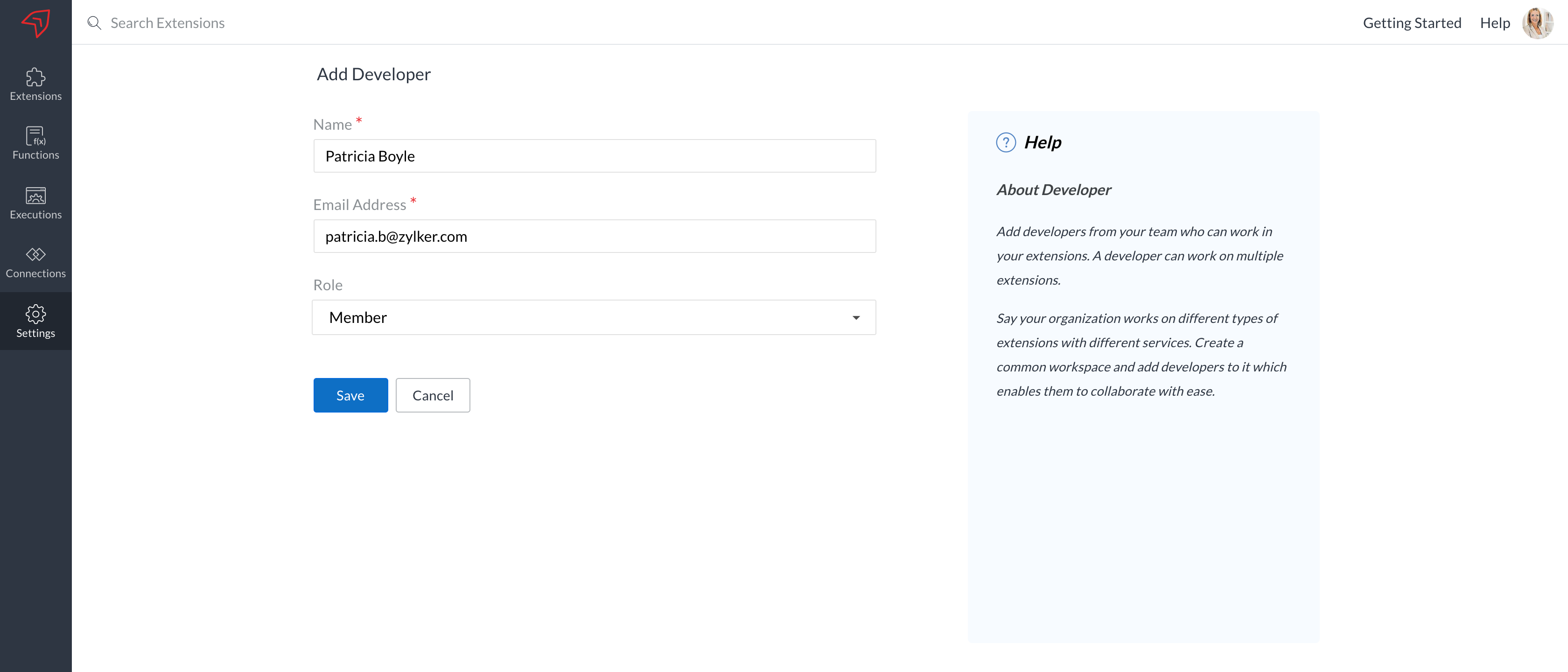Screen dimensions: 1568x672
Task: Open the Functions f(x) icon
Action: click(x=35, y=136)
